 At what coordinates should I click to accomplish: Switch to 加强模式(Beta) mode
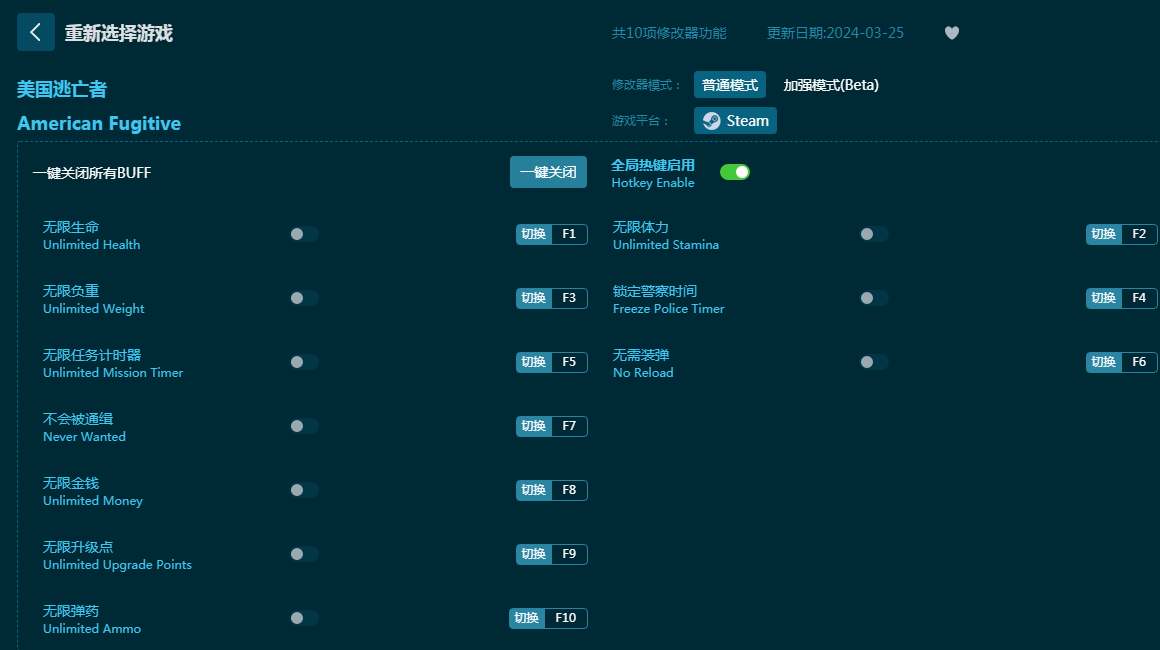(x=831, y=85)
